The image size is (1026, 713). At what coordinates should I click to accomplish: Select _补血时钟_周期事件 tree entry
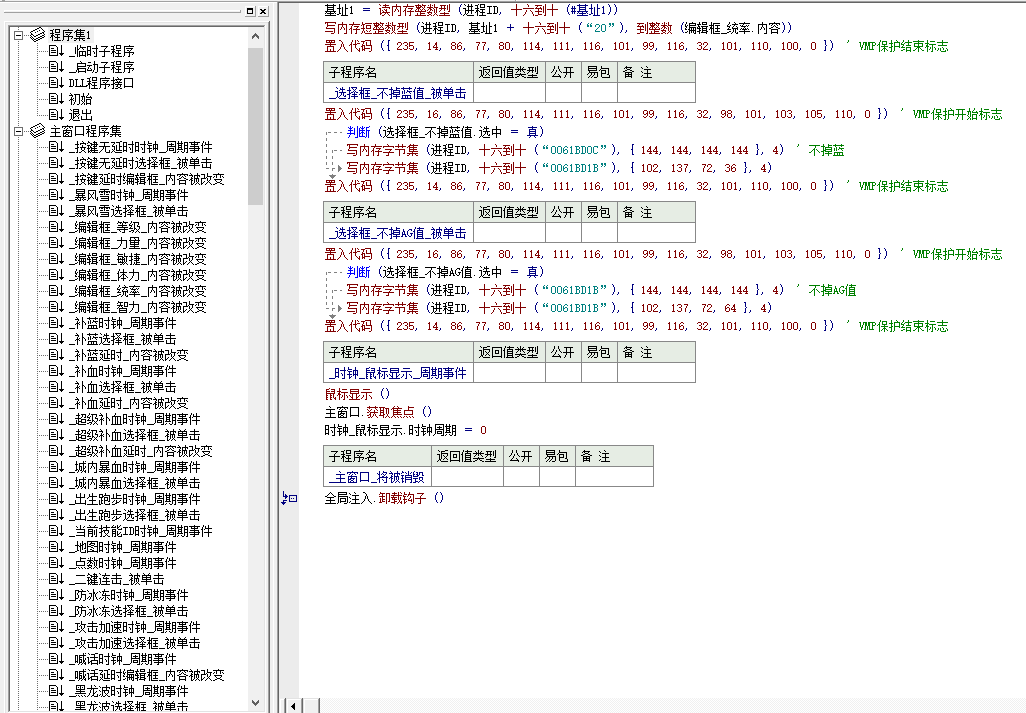[x=122, y=371]
